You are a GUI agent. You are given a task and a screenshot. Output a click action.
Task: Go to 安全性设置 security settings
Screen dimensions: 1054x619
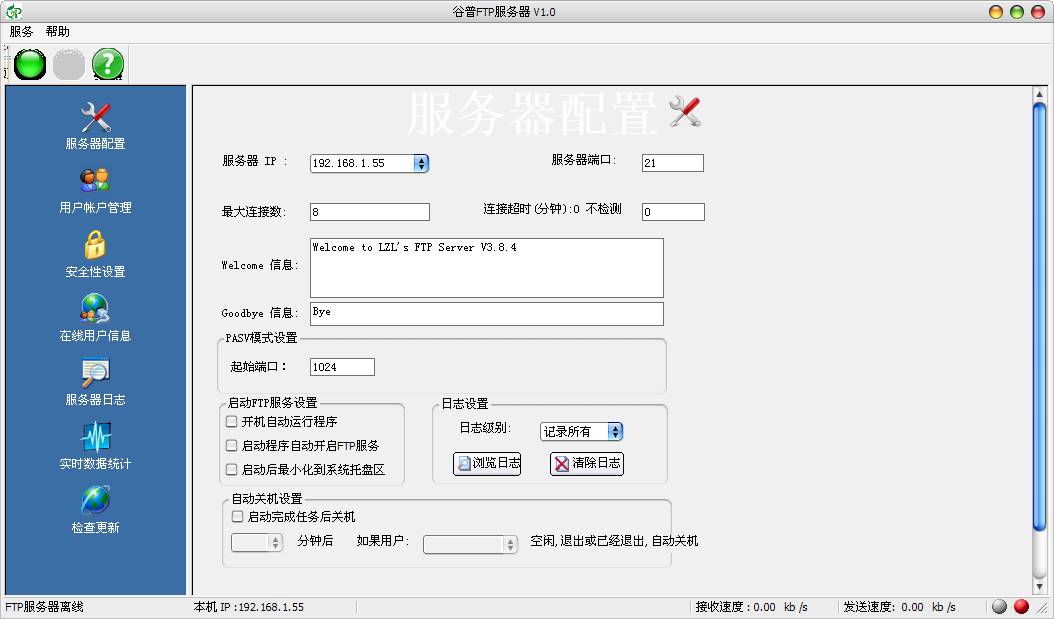click(95, 254)
